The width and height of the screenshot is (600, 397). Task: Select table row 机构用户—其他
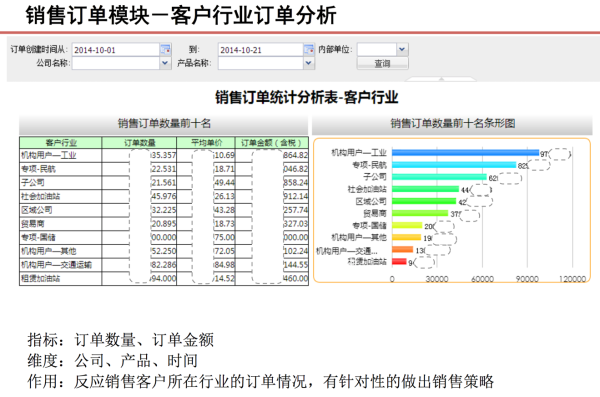pyautogui.click(x=164, y=251)
